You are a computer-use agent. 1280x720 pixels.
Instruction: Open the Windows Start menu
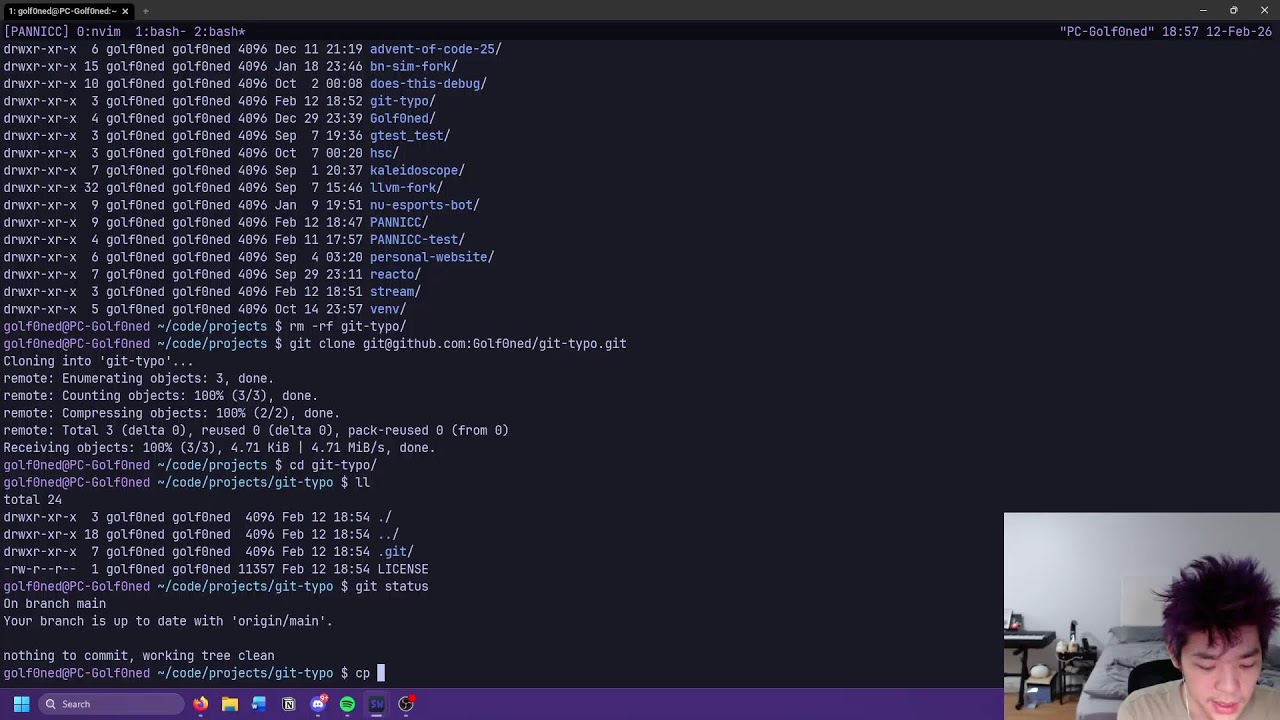coord(21,704)
